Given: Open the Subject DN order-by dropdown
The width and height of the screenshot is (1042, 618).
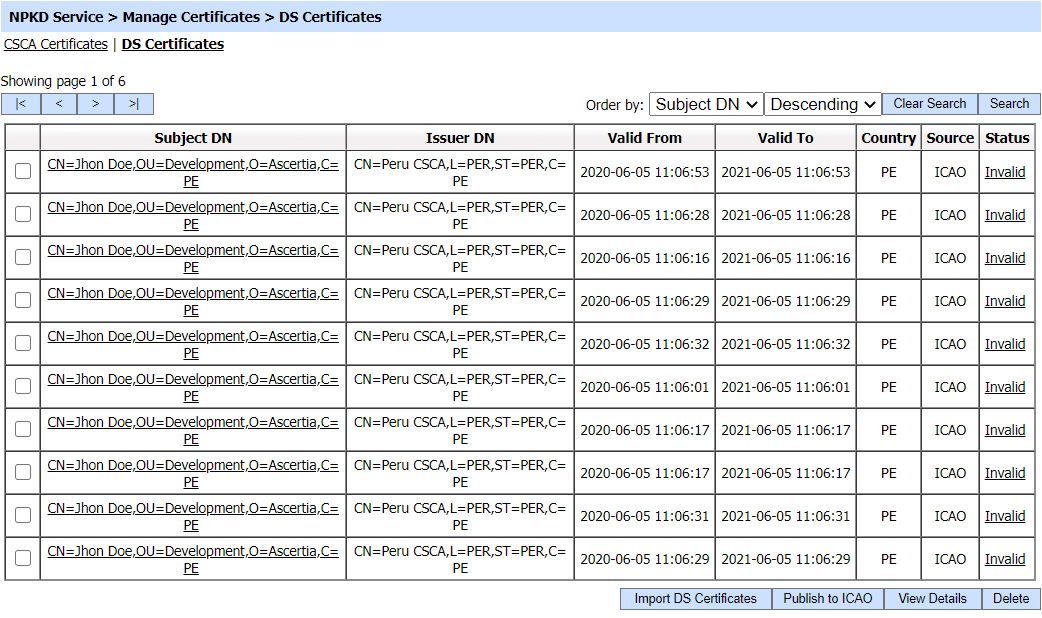Looking at the screenshot, I should coord(706,104).
